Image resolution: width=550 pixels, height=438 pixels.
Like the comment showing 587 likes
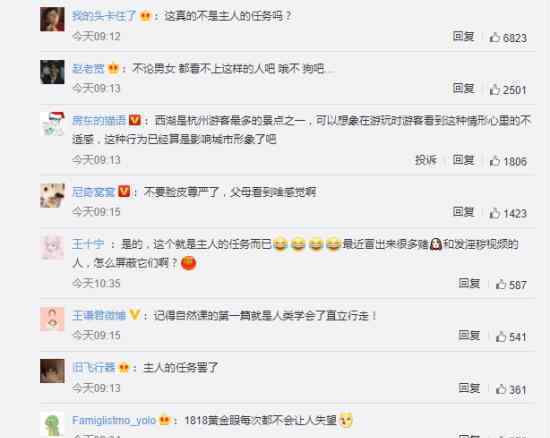[501, 284]
